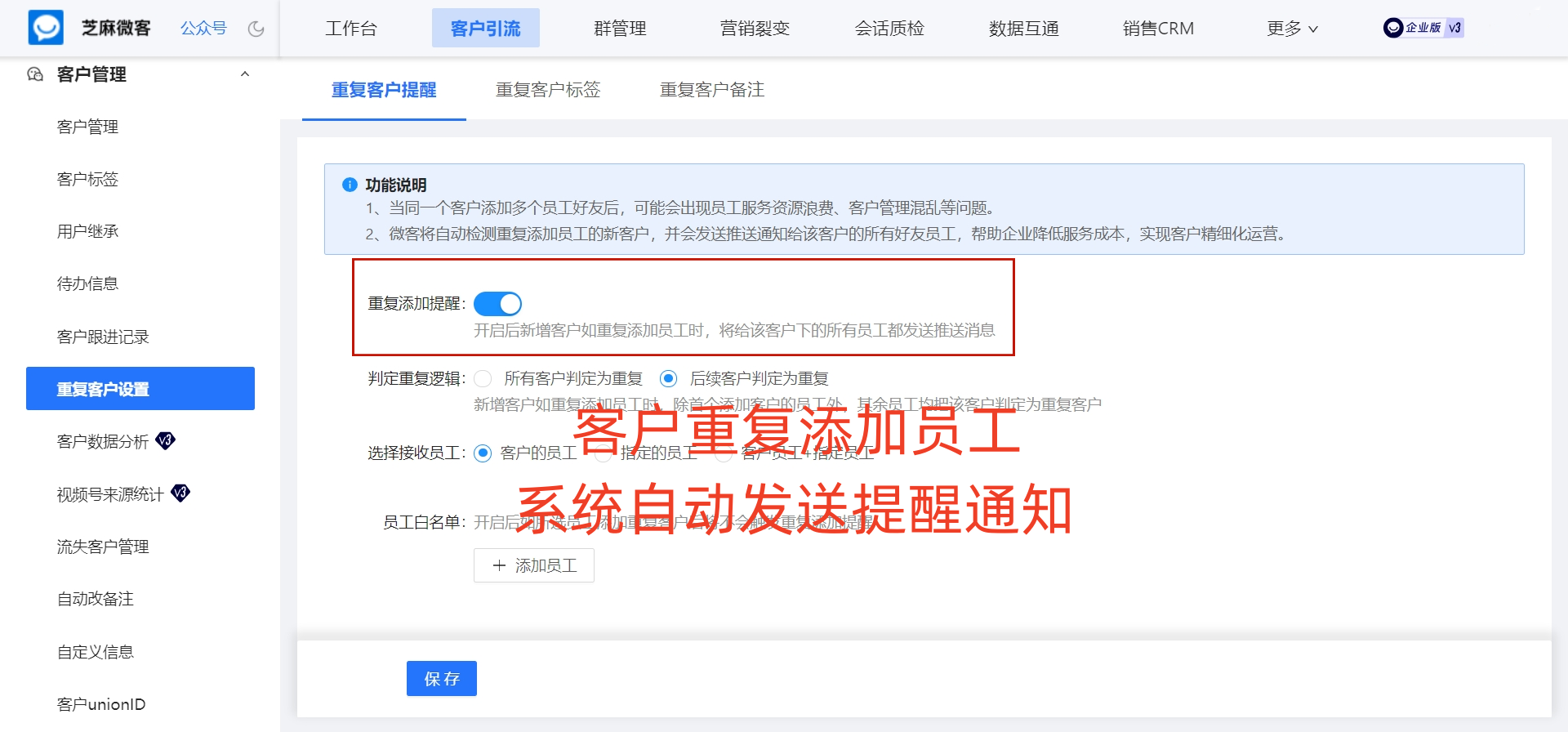This screenshot has height=732, width=1568.
Task: Select 指定的员工 radio option
Action: point(603,453)
